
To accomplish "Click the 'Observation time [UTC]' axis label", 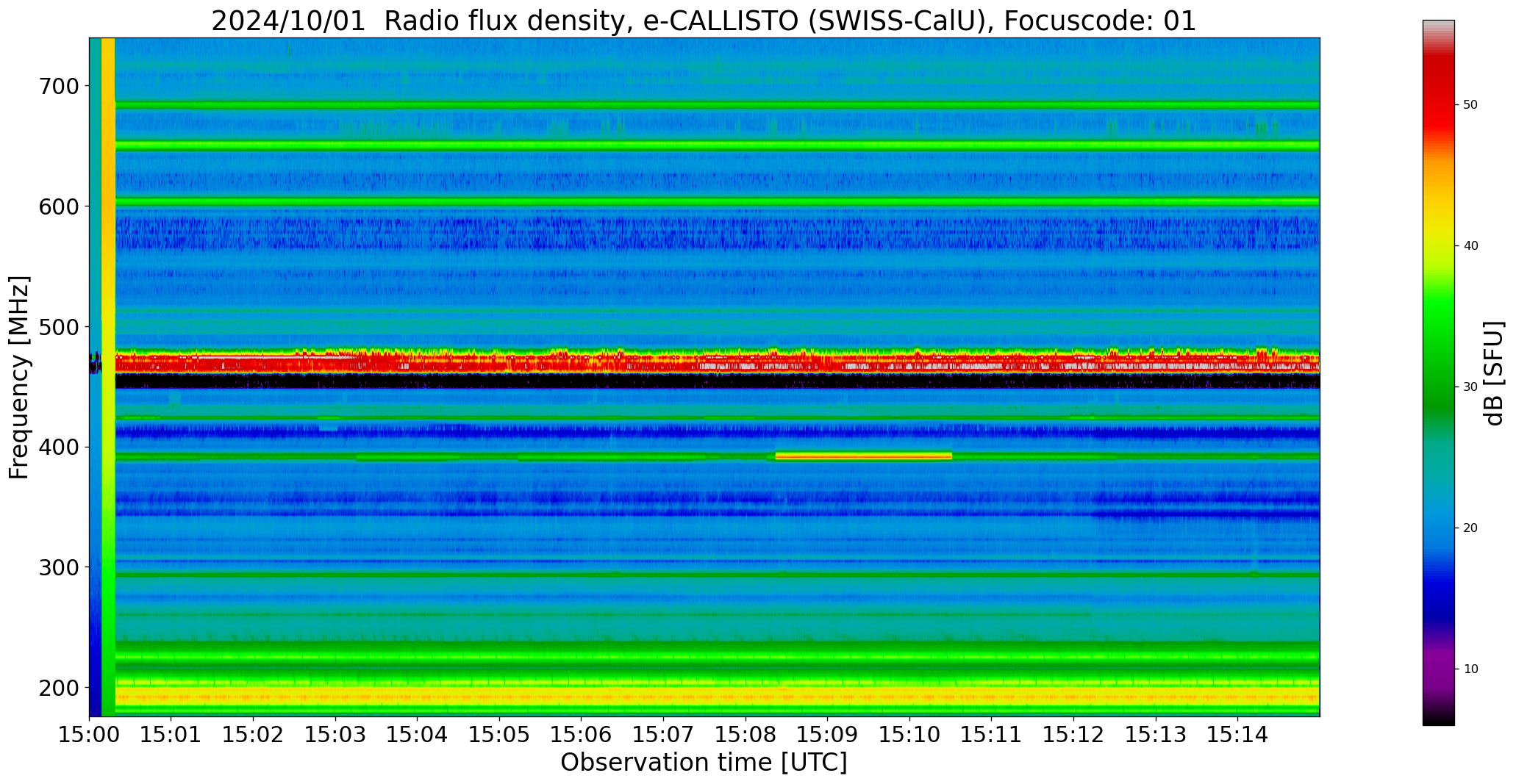I will pos(704,763).
